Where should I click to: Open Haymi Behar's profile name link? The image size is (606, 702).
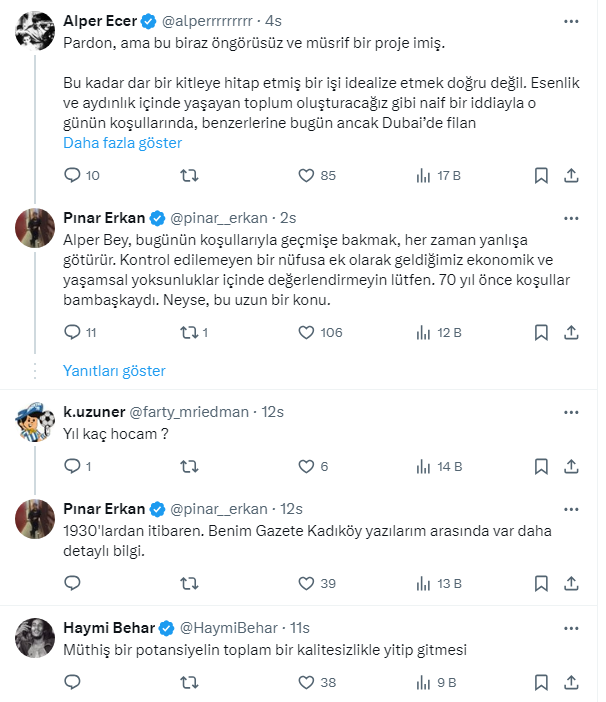point(108,628)
